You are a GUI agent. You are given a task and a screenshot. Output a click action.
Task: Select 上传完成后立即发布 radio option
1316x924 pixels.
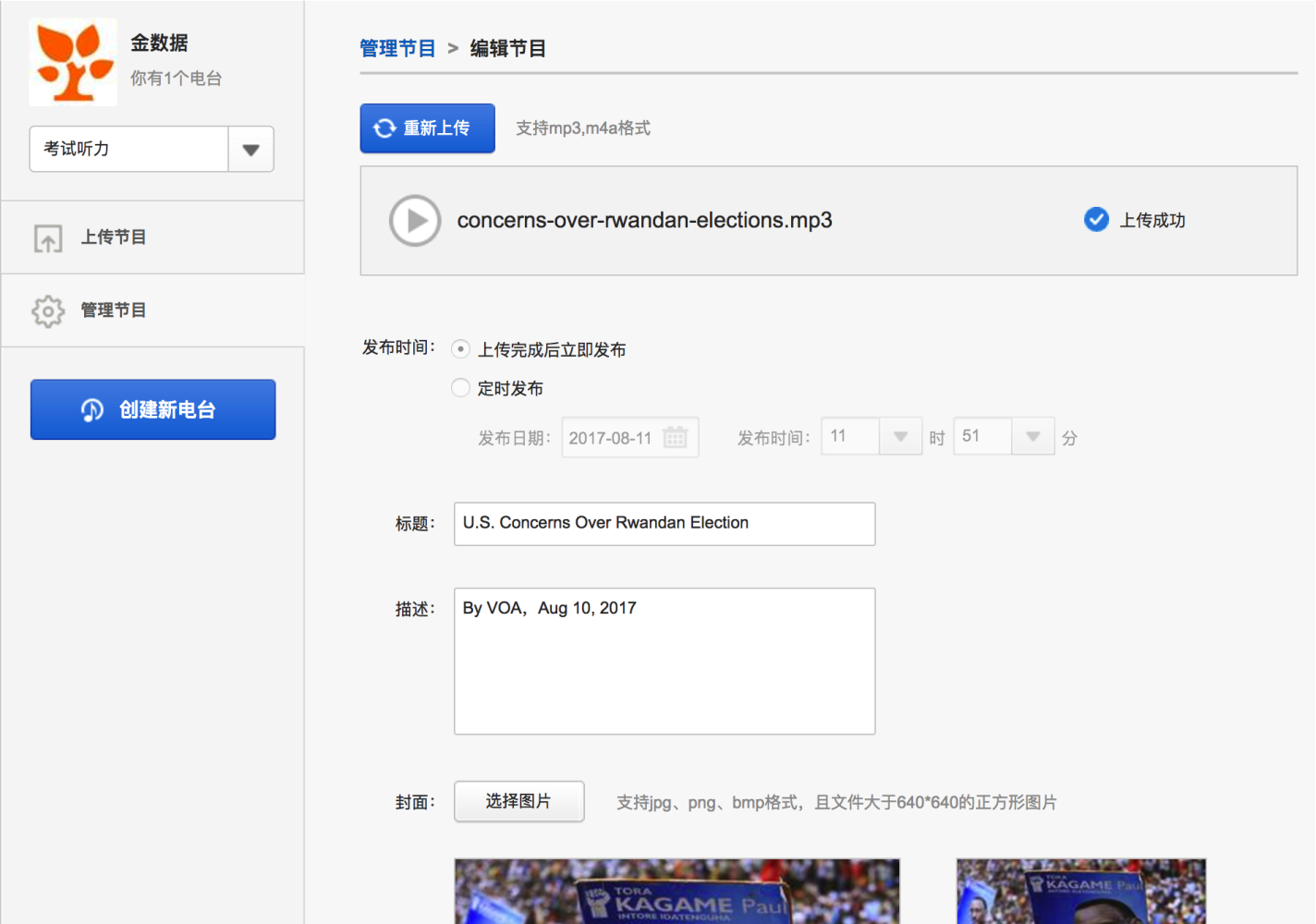click(x=460, y=349)
